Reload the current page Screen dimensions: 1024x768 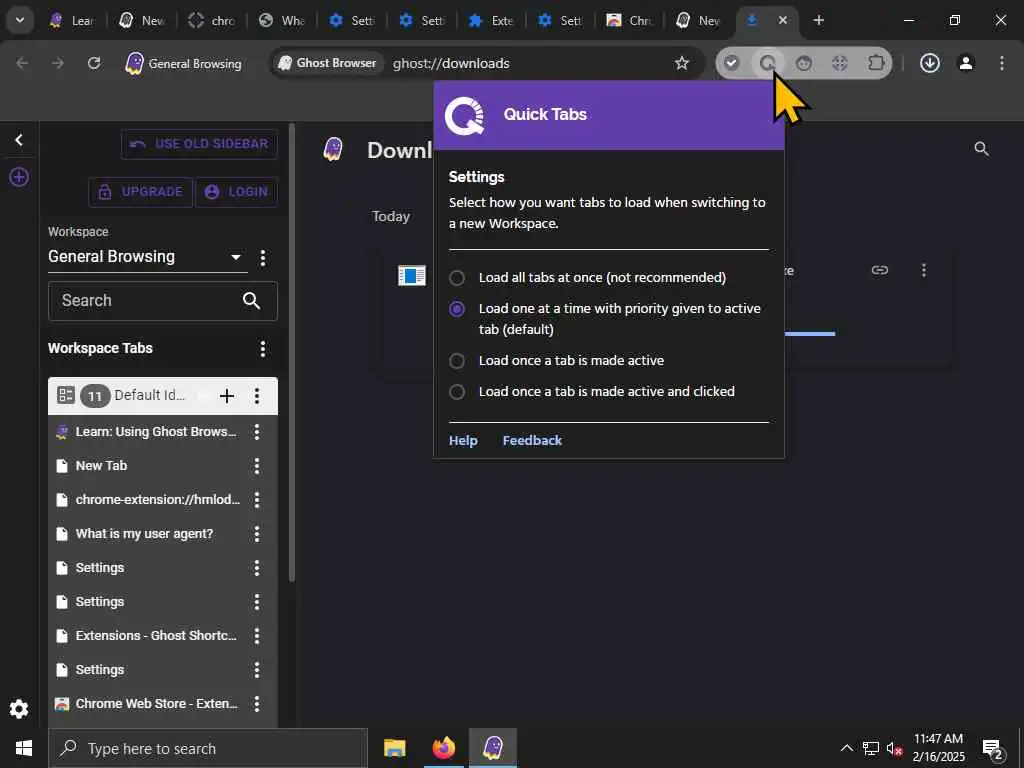tap(94, 63)
